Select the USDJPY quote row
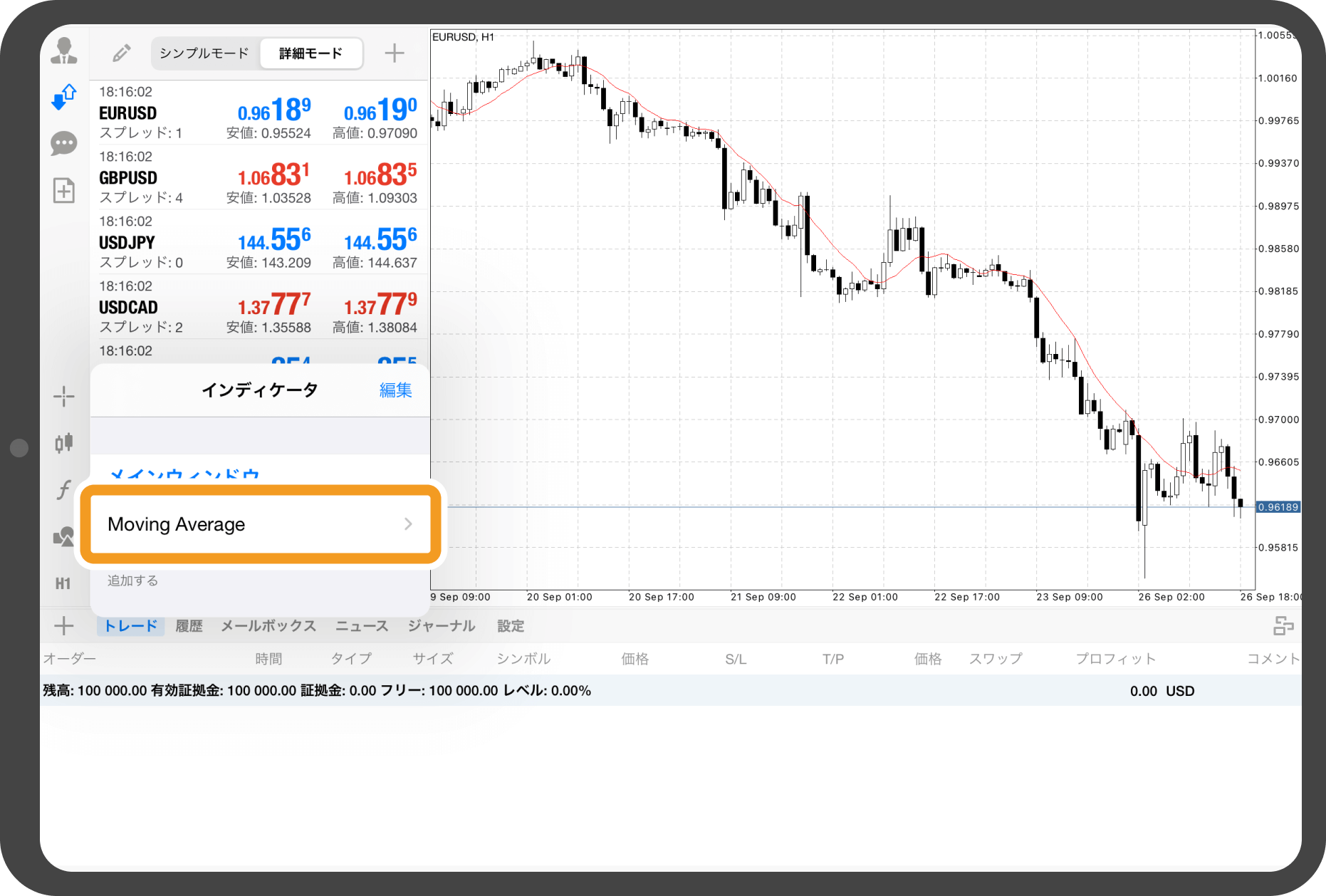Viewport: 1326px width, 896px height. (x=259, y=242)
